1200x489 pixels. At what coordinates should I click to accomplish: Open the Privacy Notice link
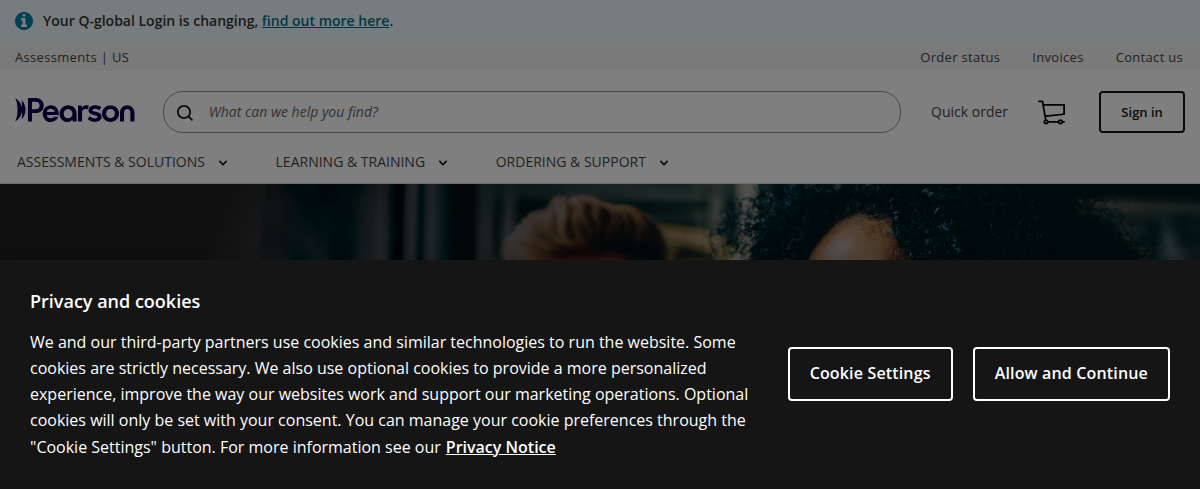click(500, 447)
